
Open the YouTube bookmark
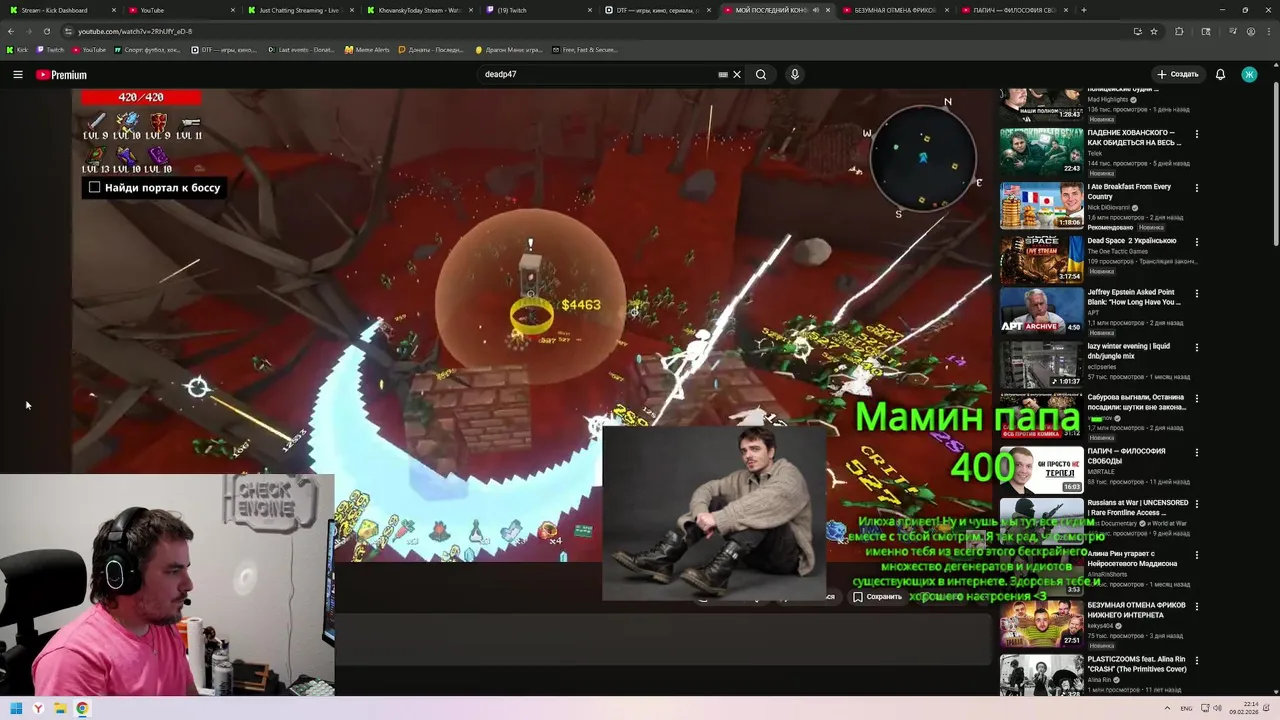pos(89,49)
